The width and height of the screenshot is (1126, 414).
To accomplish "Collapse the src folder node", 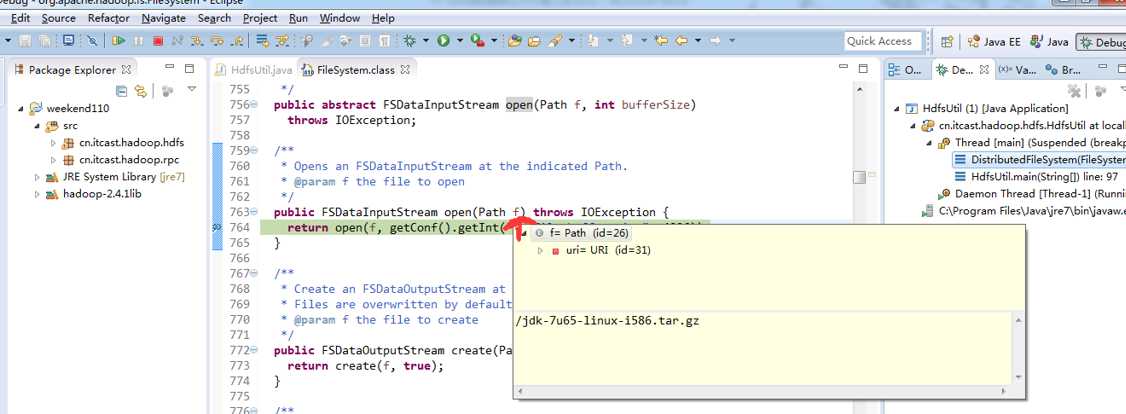I will click(x=37, y=126).
